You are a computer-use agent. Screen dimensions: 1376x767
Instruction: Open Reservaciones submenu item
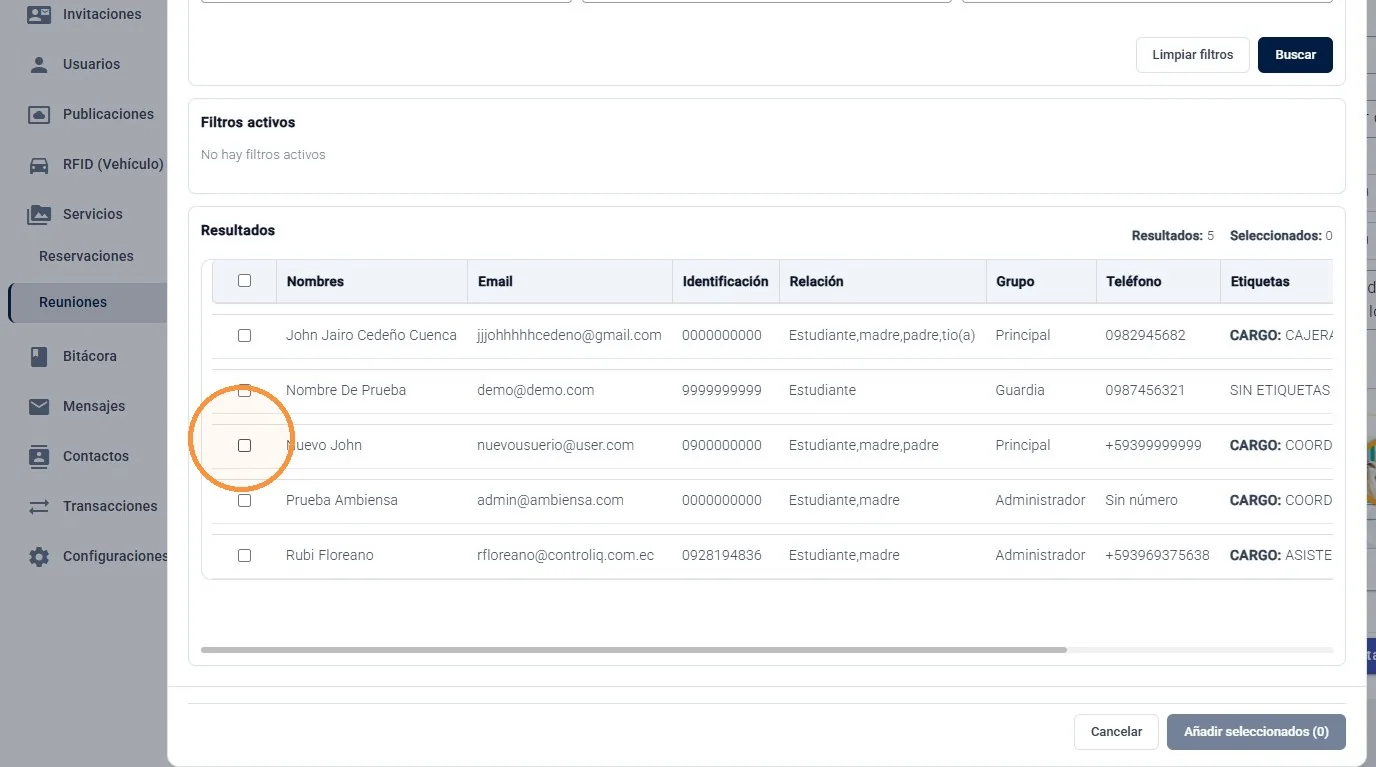86,256
